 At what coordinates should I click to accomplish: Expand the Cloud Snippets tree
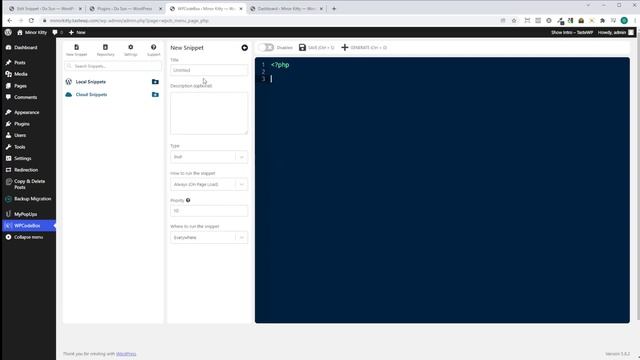click(x=91, y=94)
